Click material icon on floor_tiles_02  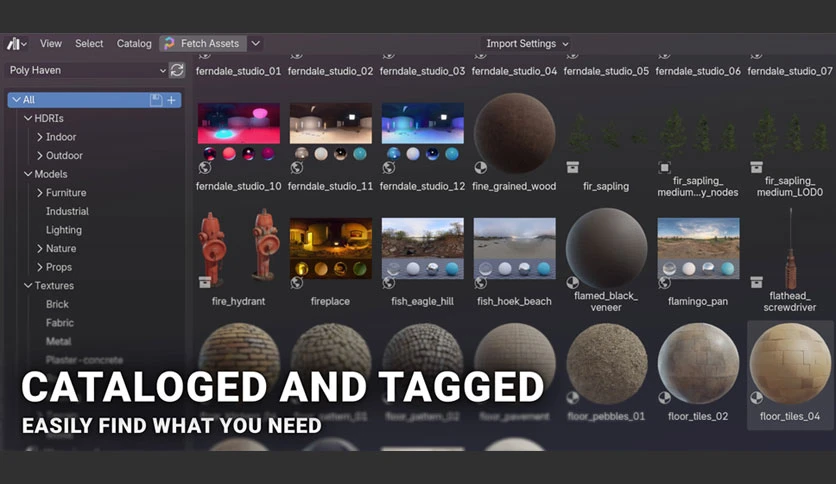pos(664,398)
